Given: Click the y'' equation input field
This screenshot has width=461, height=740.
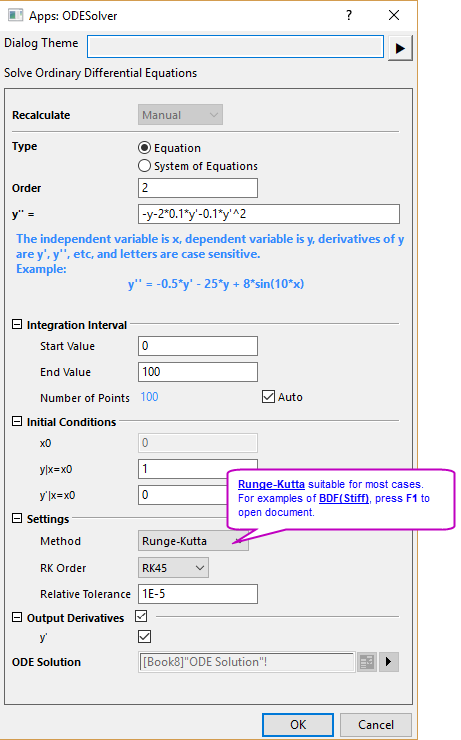Looking at the screenshot, I should pos(269,214).
